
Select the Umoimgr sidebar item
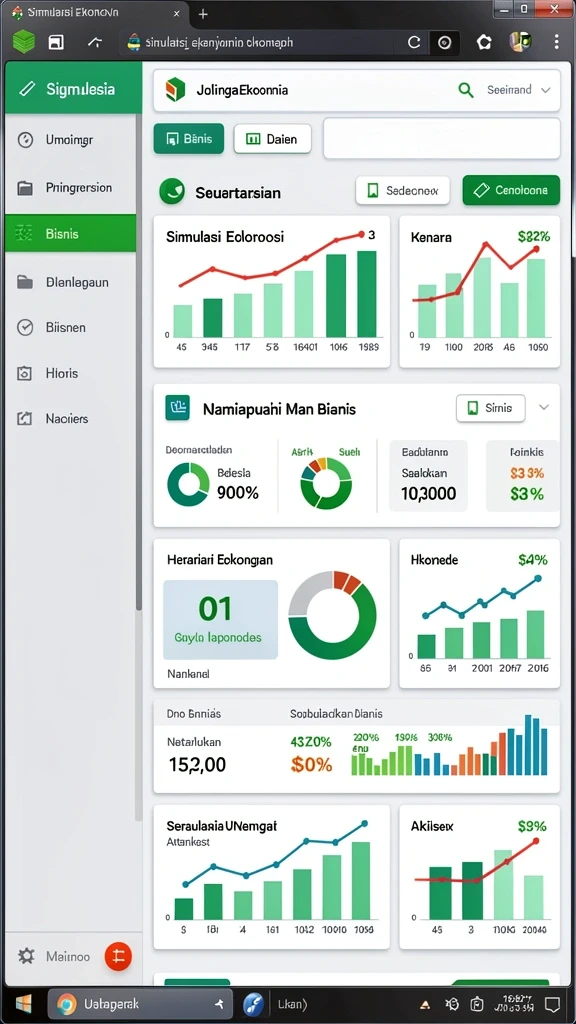[71, 140]
